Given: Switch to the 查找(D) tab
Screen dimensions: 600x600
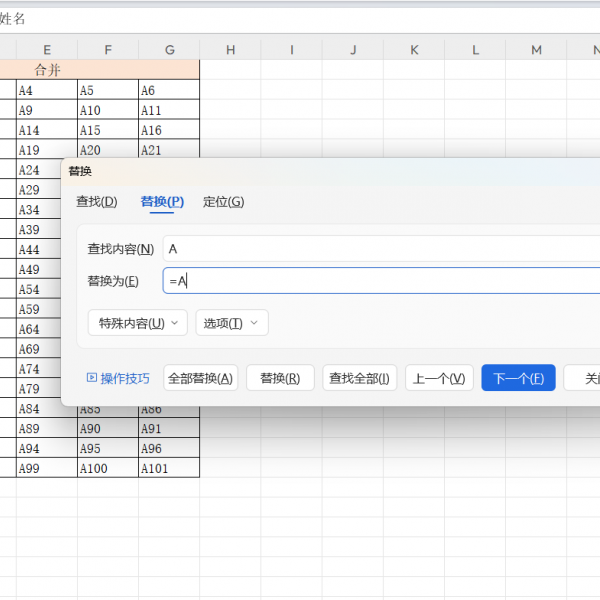Looking at the screenshot, I should coord(96,202).
